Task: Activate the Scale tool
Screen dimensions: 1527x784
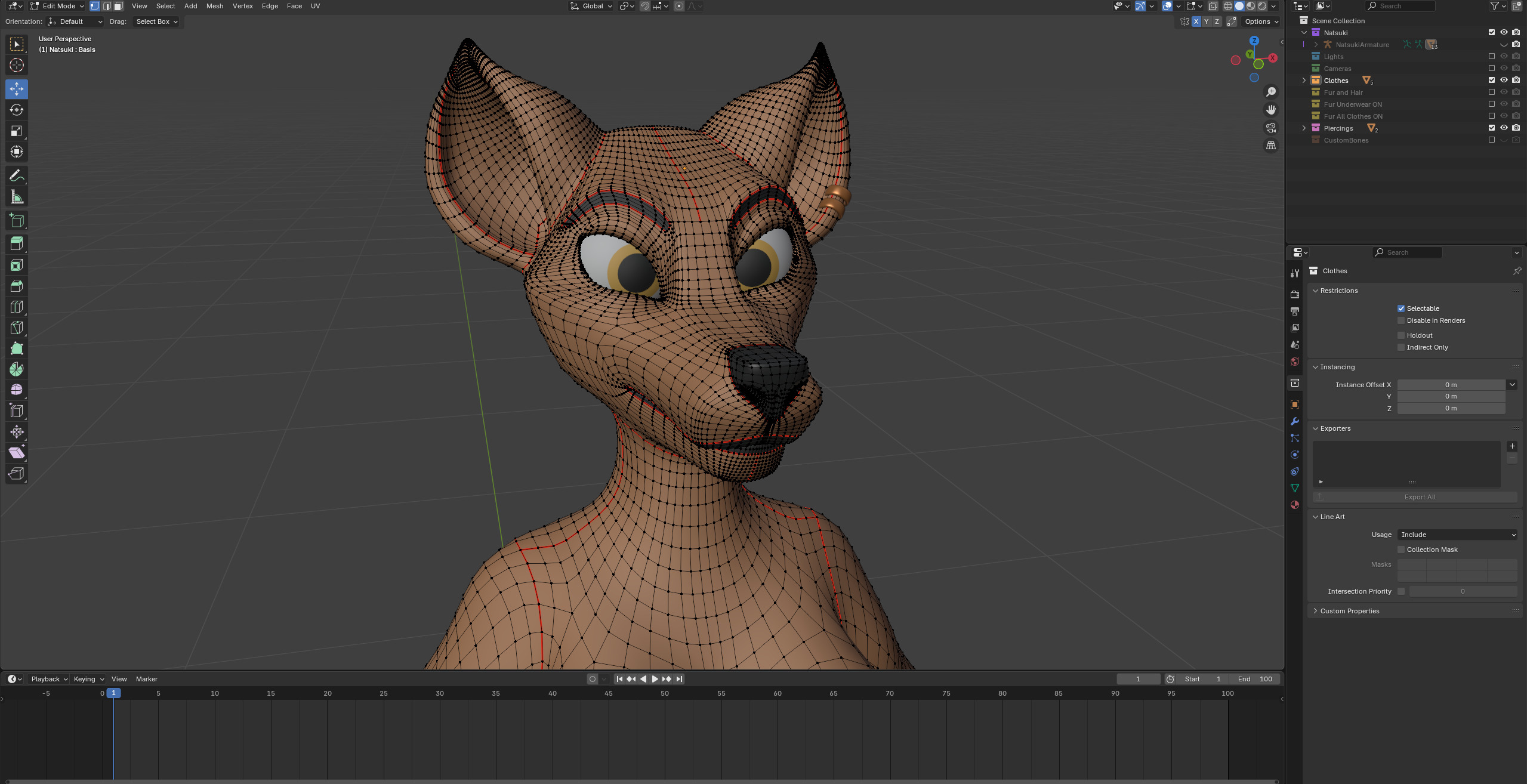Action: point(17,131)
